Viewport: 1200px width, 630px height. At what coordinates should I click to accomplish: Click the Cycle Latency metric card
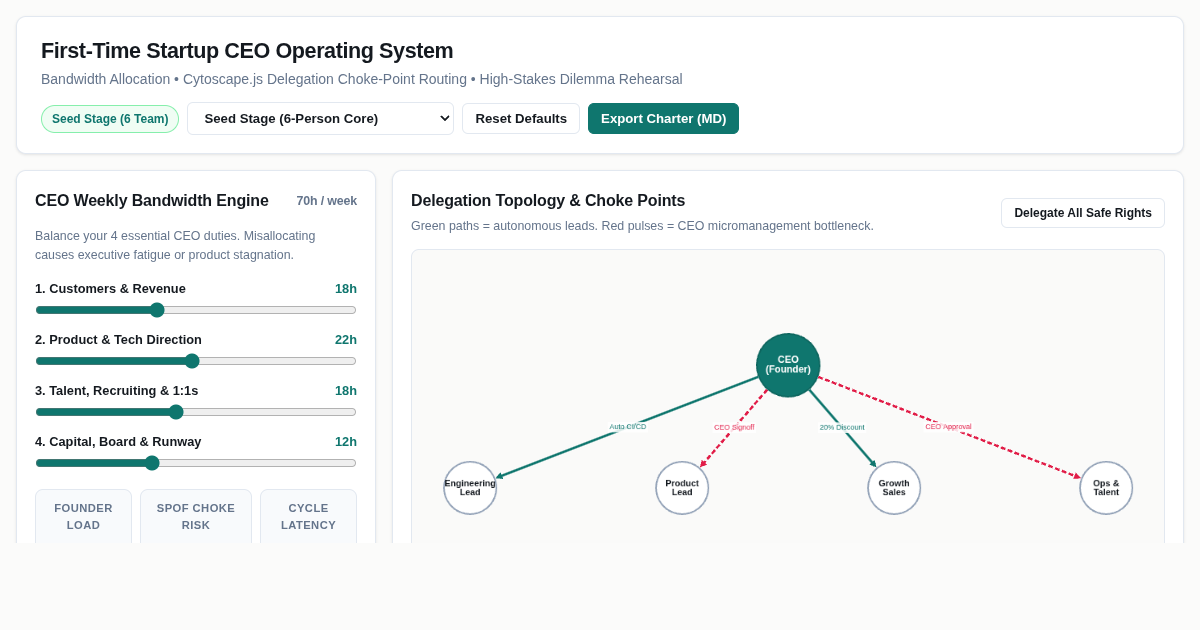[x=308, y=516]
